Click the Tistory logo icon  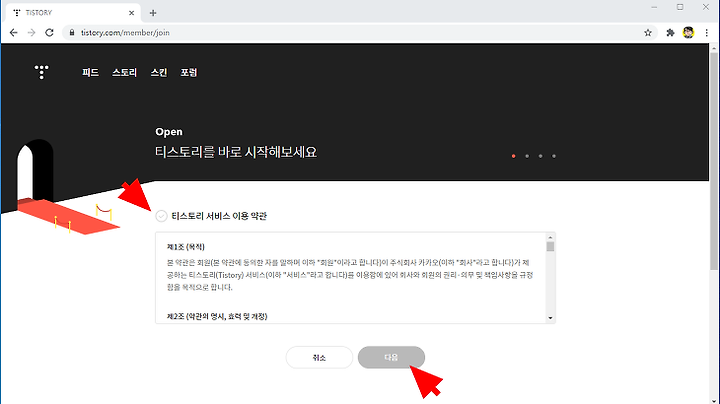click(x=41, y=72)
